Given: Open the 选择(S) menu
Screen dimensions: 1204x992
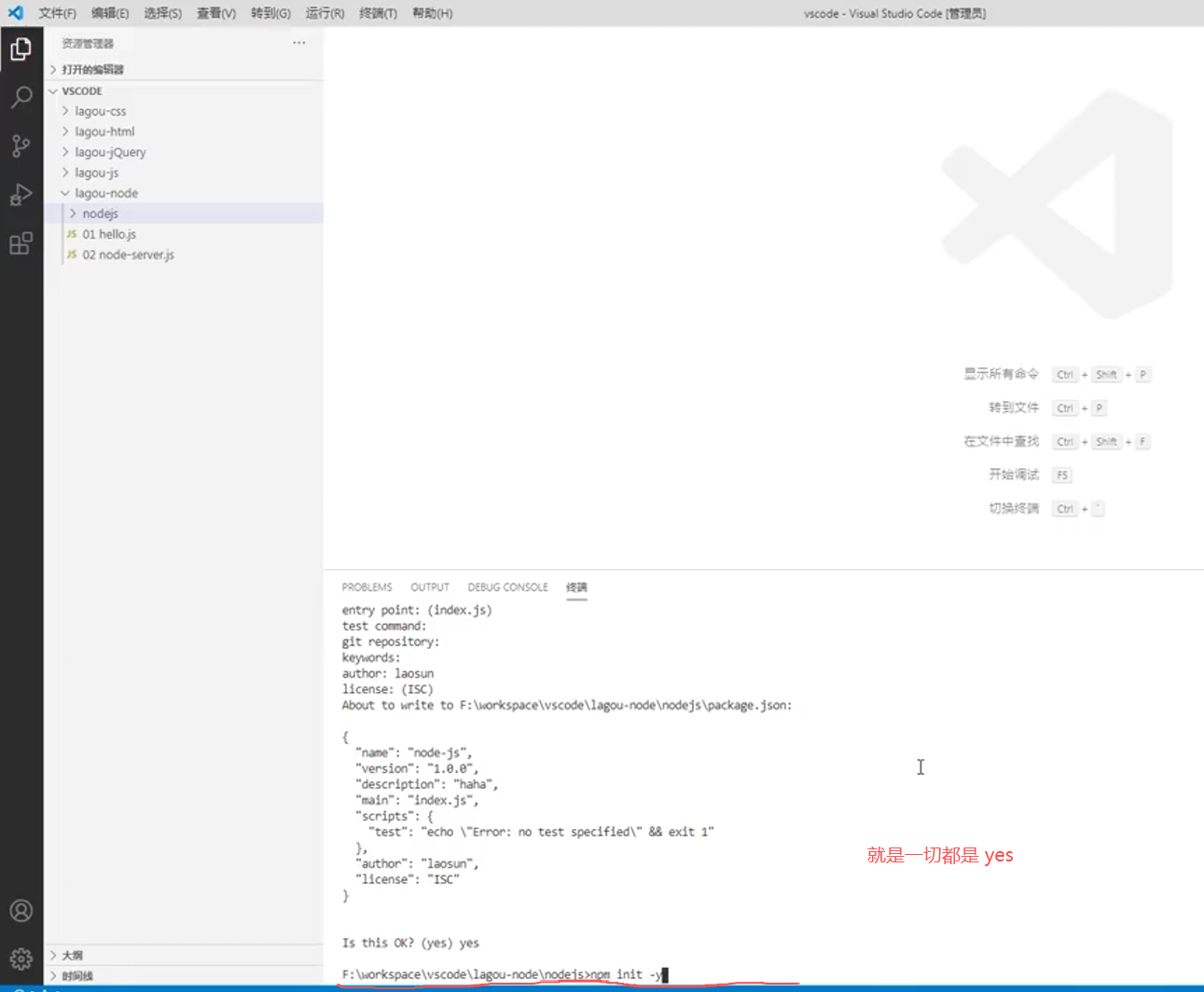Looking at the screenshot, I should click(x=163, y=13).
